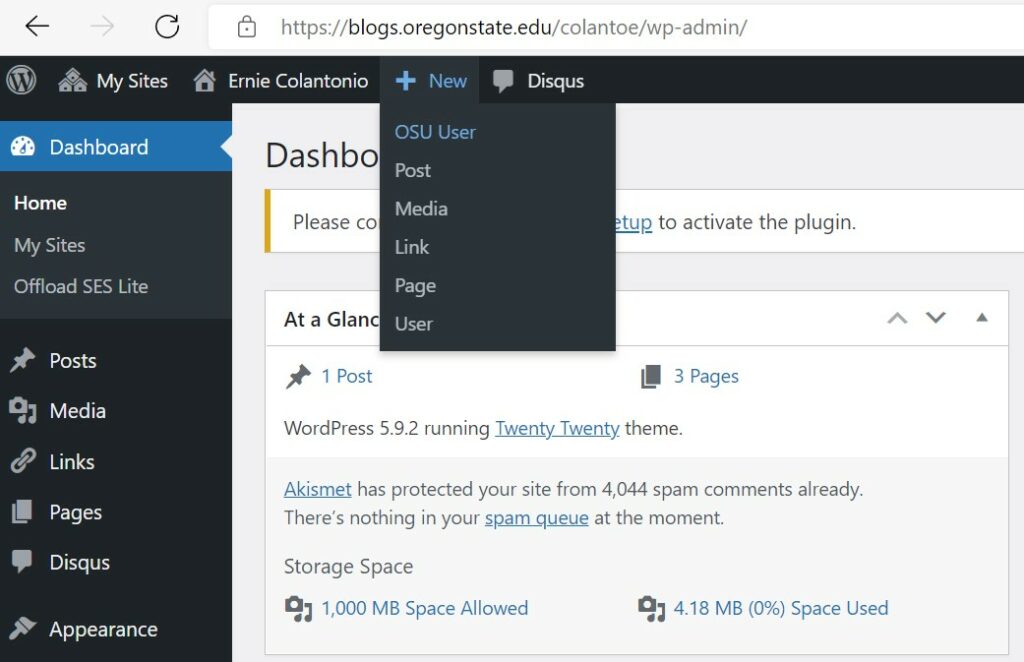Click the WordPress logo icon
Viewport: 1024px width, 662px height.
(22, 80)
